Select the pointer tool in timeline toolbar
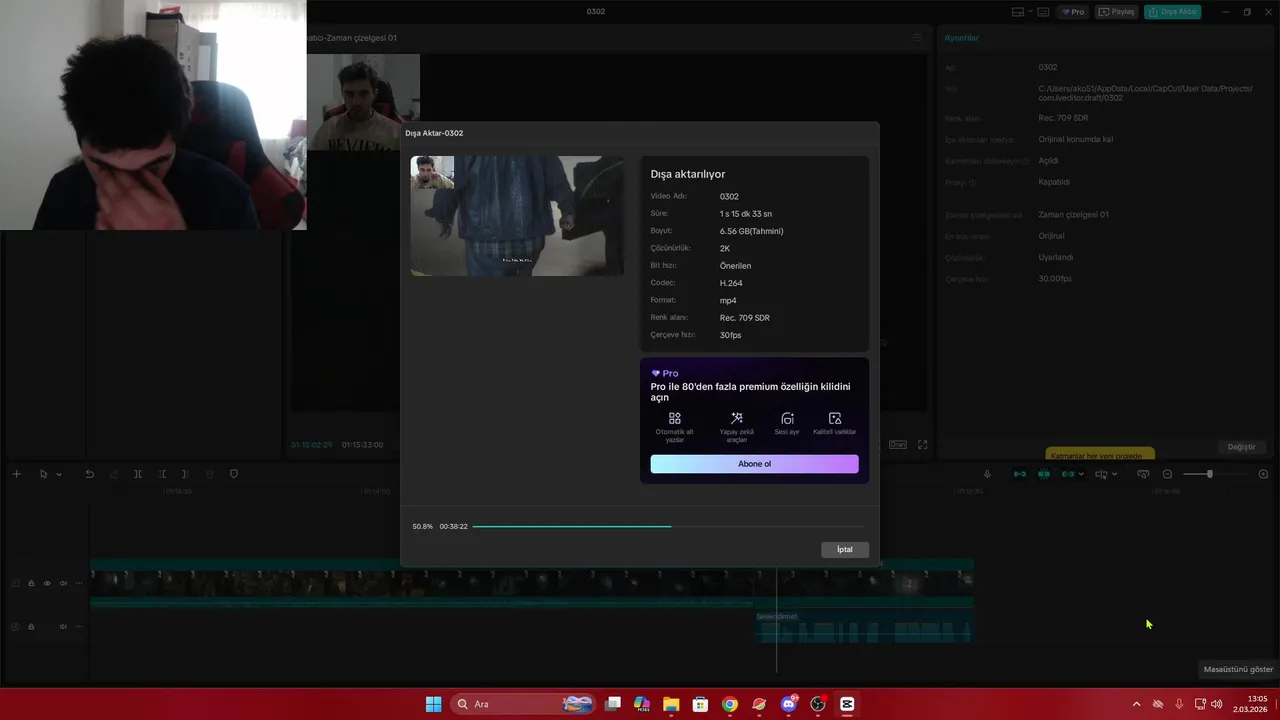The width and height of the screenshot is (1280, 720). point(43,474)
